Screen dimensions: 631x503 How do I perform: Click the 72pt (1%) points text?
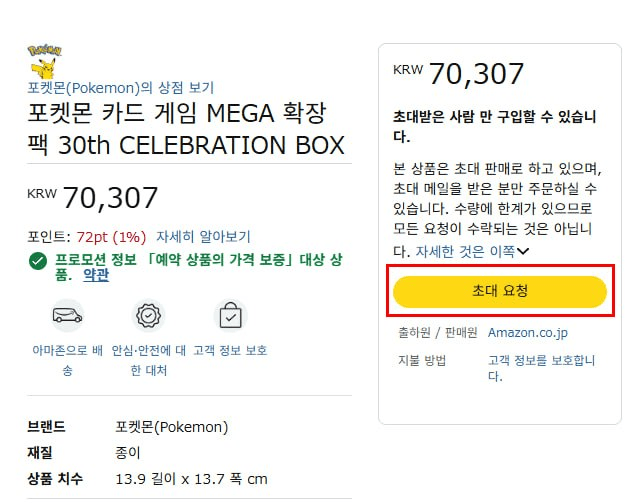[111, 237]
